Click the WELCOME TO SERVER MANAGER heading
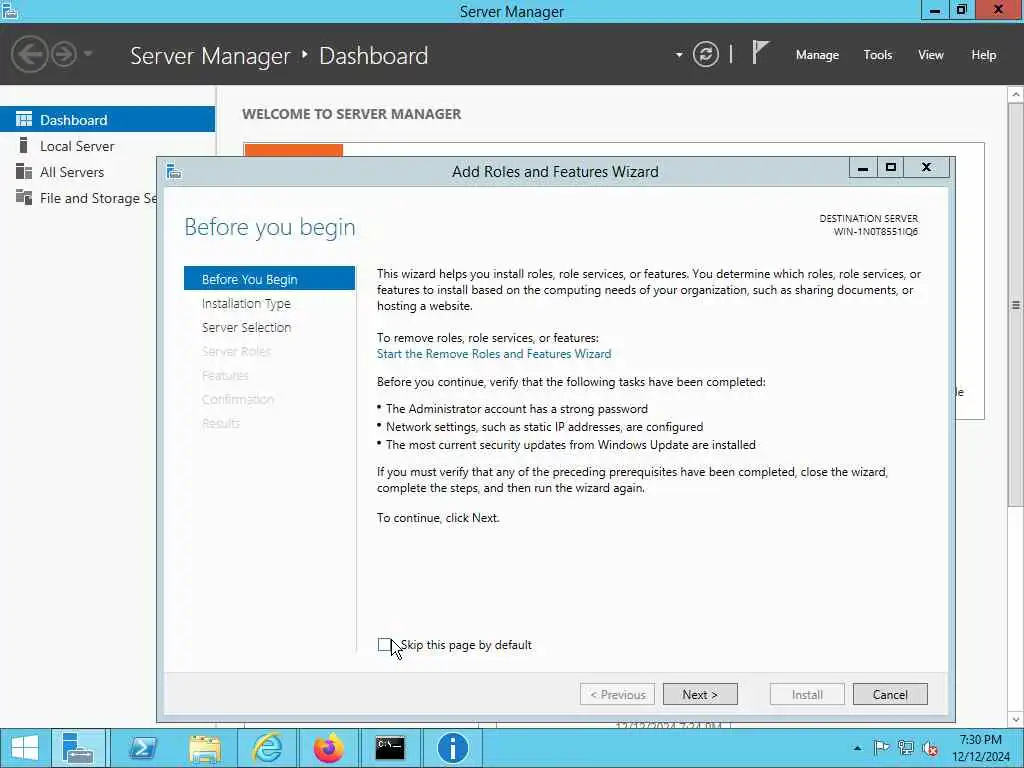1024x768 pixels. [351, 114]
